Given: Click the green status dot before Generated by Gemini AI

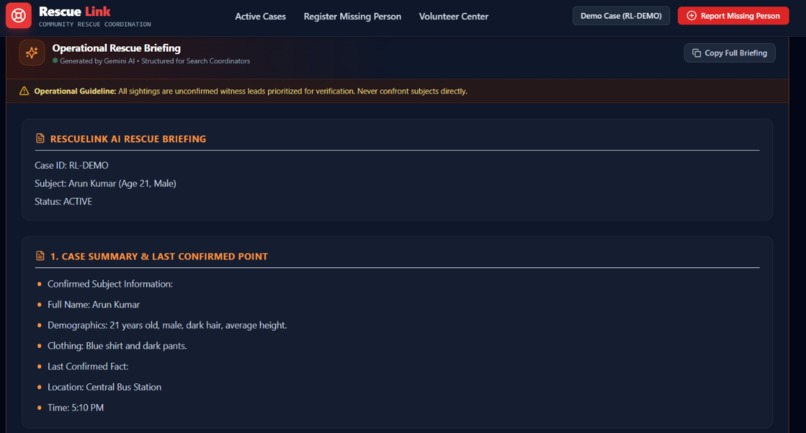Looking at the screenshot, I should [55, 61].
